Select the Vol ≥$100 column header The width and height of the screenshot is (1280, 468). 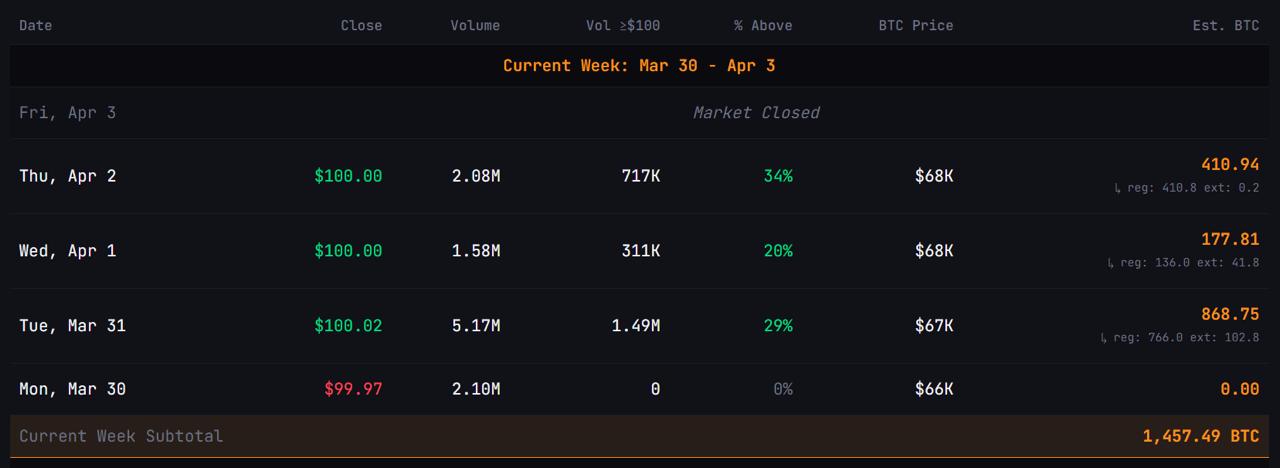(x=623, y=25)
